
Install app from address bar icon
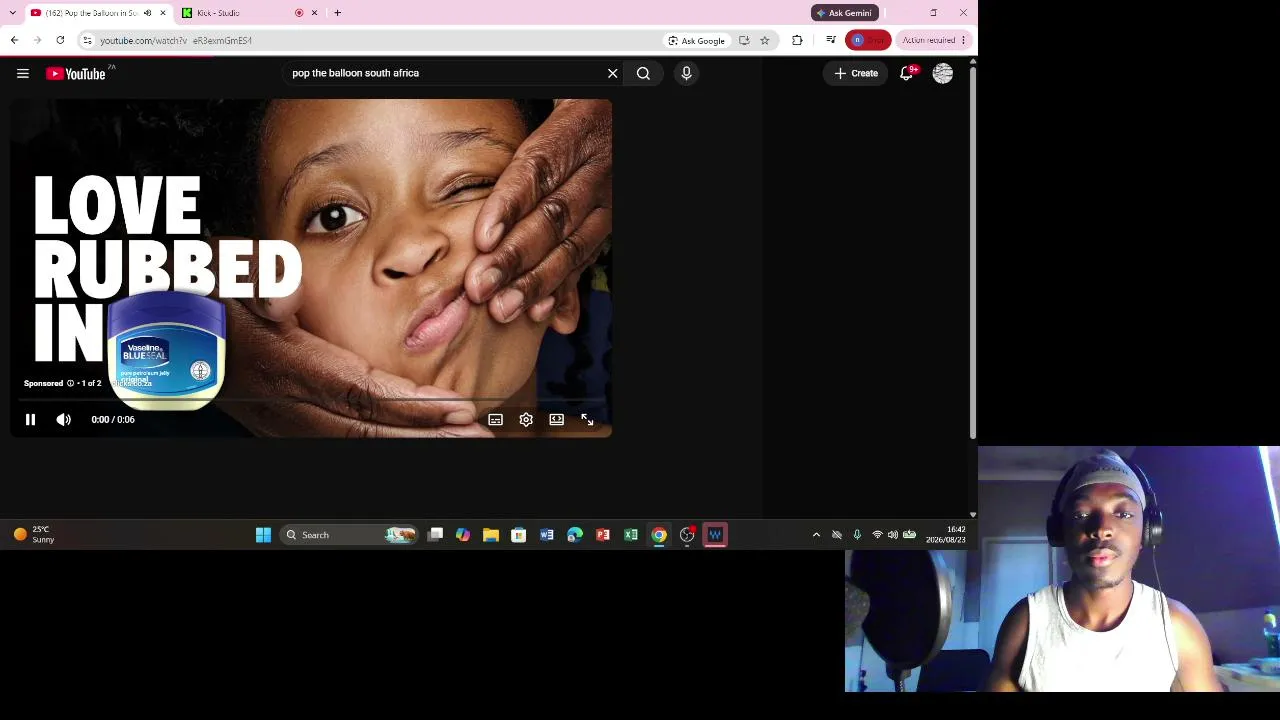[x=744, y=40]
